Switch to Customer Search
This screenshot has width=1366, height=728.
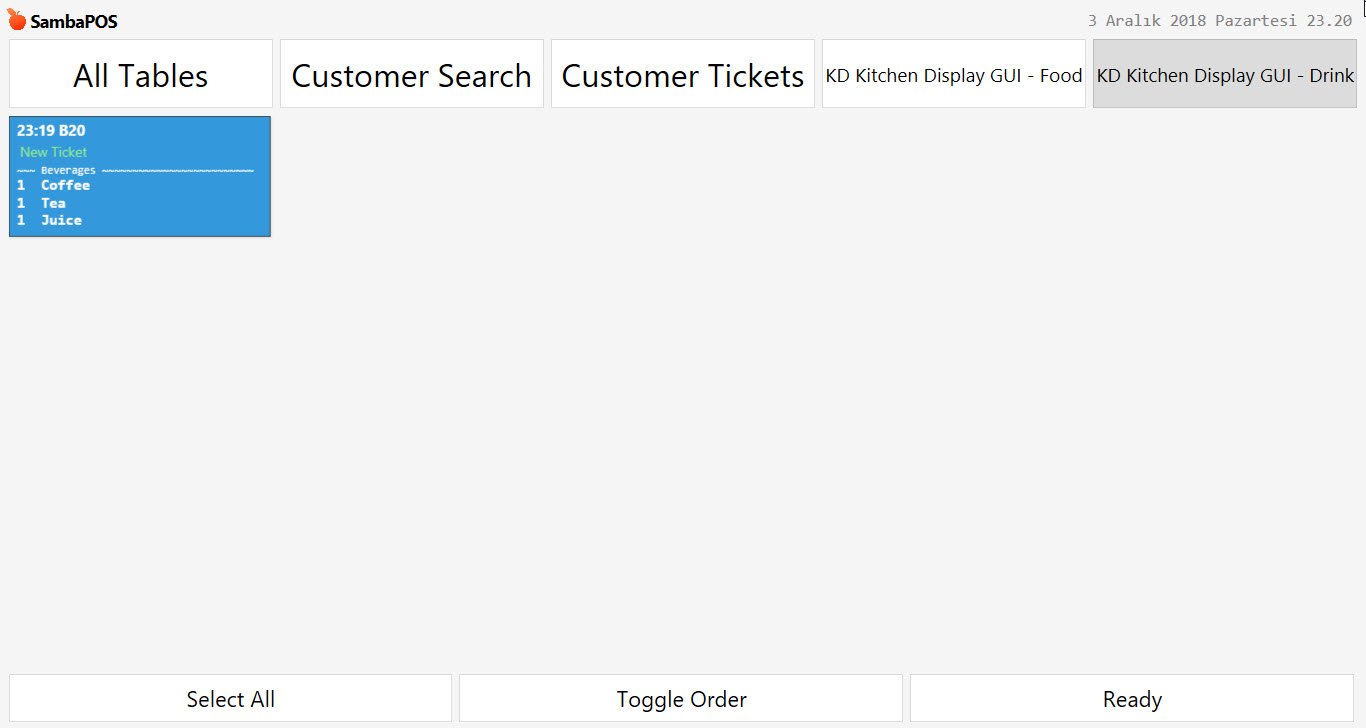412,75
